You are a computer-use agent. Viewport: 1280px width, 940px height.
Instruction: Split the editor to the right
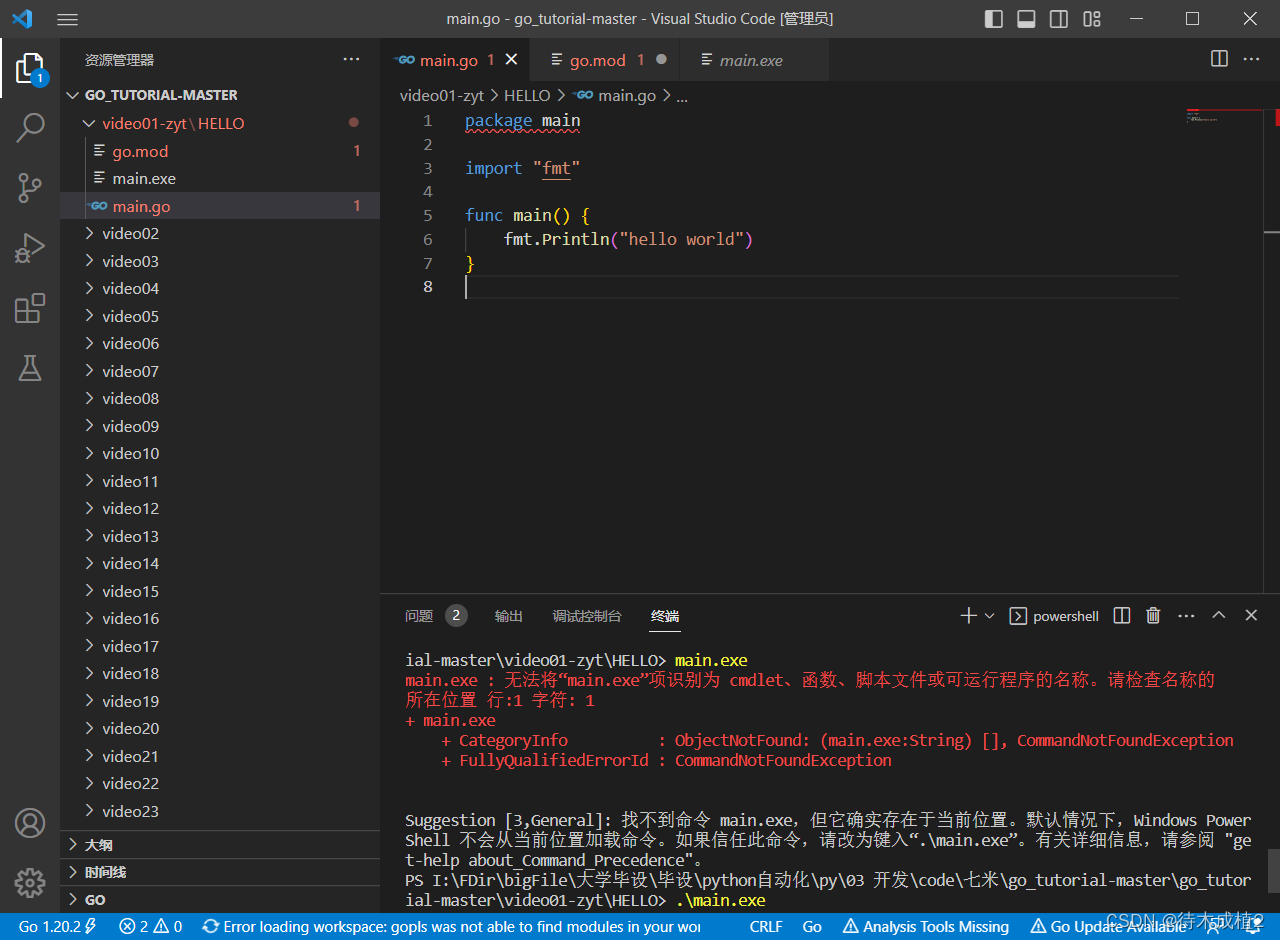(1219, 59)
